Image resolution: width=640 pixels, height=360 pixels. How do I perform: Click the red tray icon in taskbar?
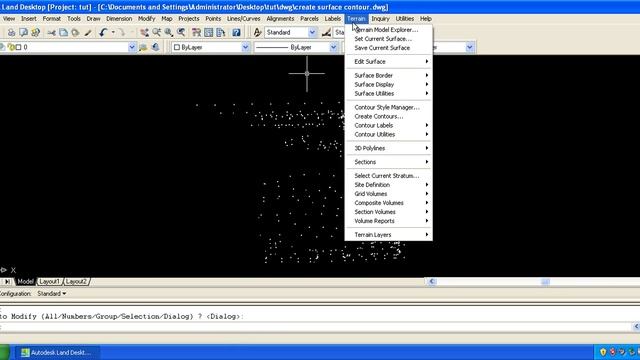[612, 352]
